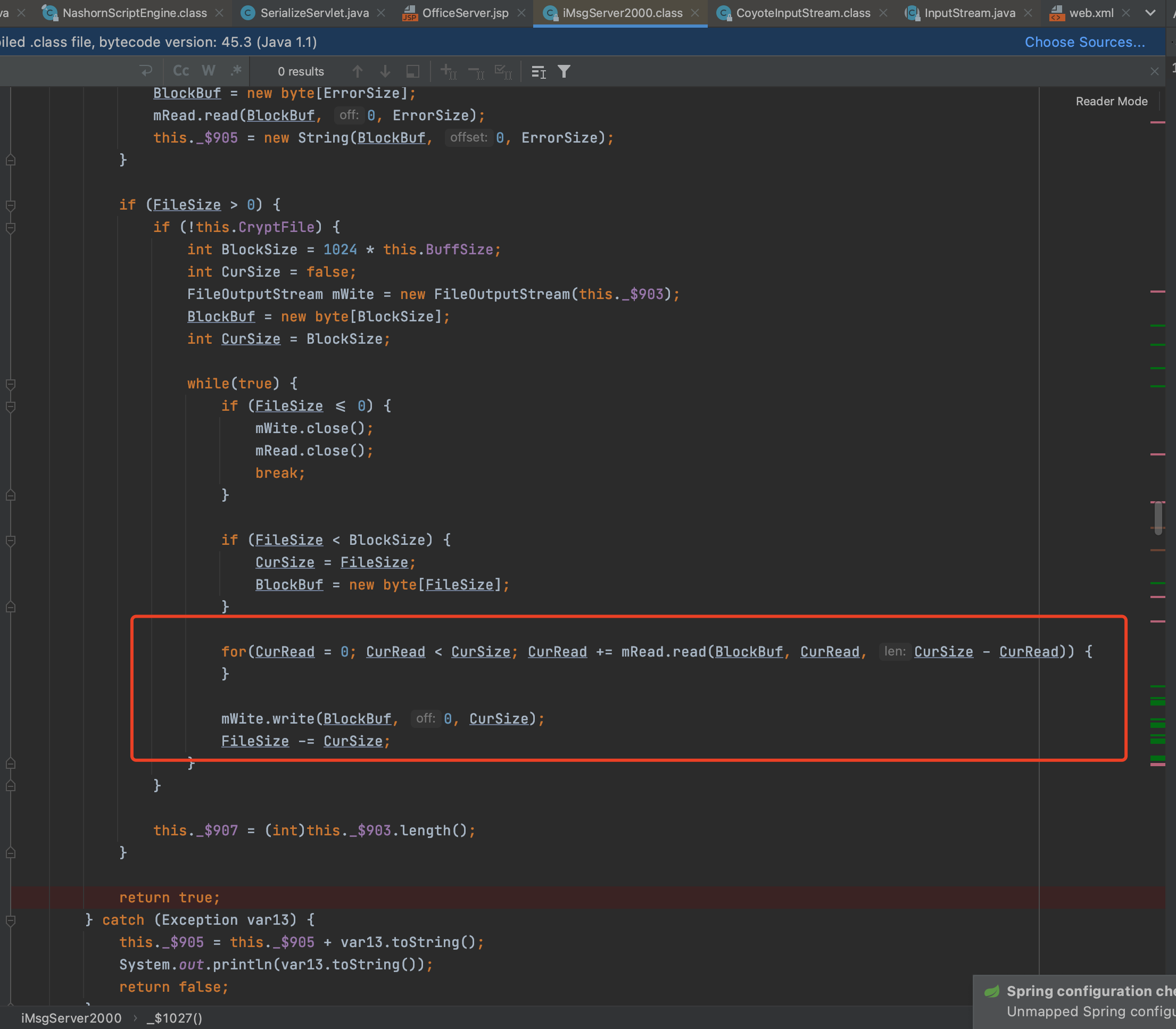Screen dimensions: 1176x1029
Task: Click the search filter funnel icon
Action: [565, 71]
